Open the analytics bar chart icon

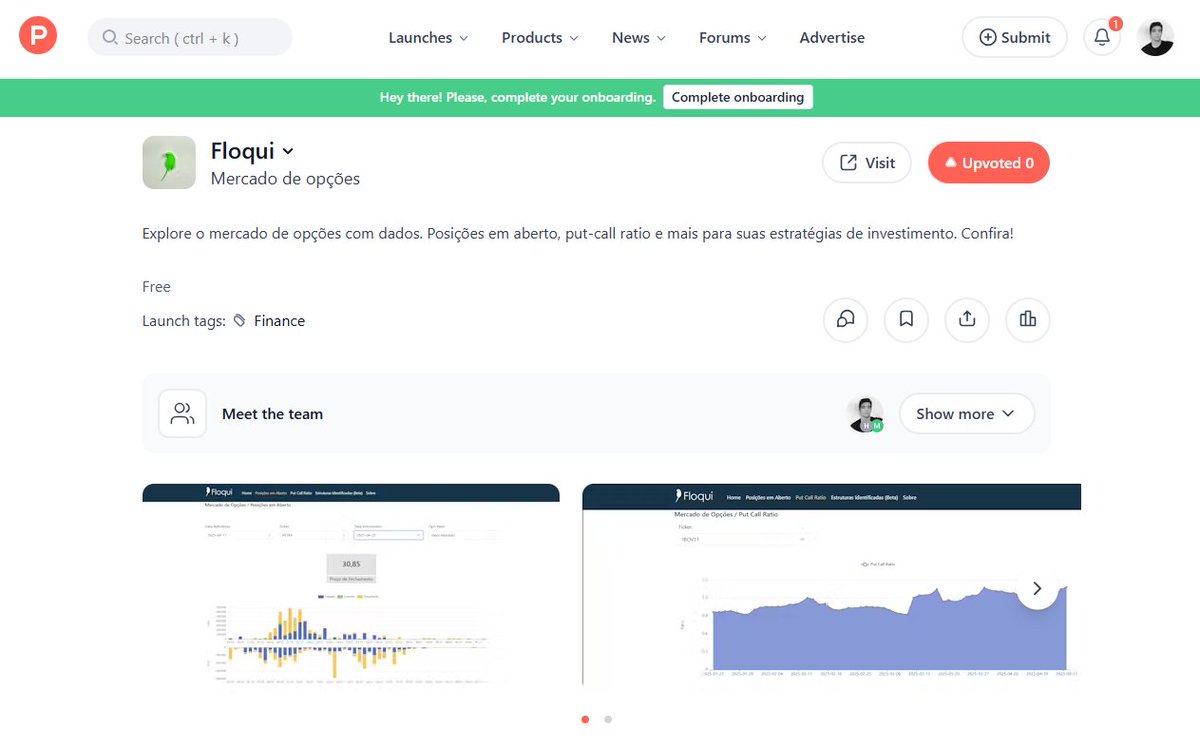coord(1027,319)
